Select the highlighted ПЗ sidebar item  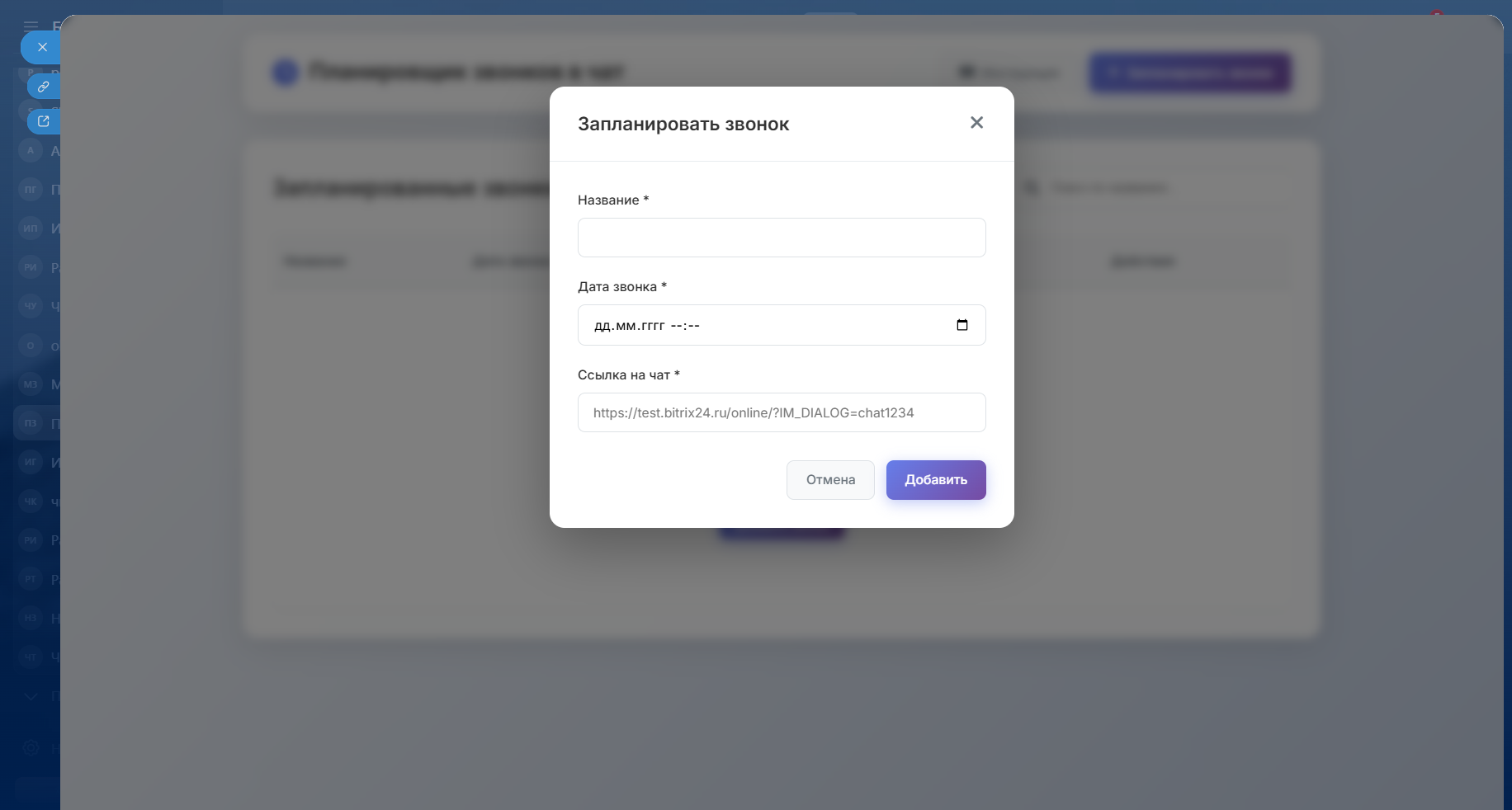click(31, 423)
